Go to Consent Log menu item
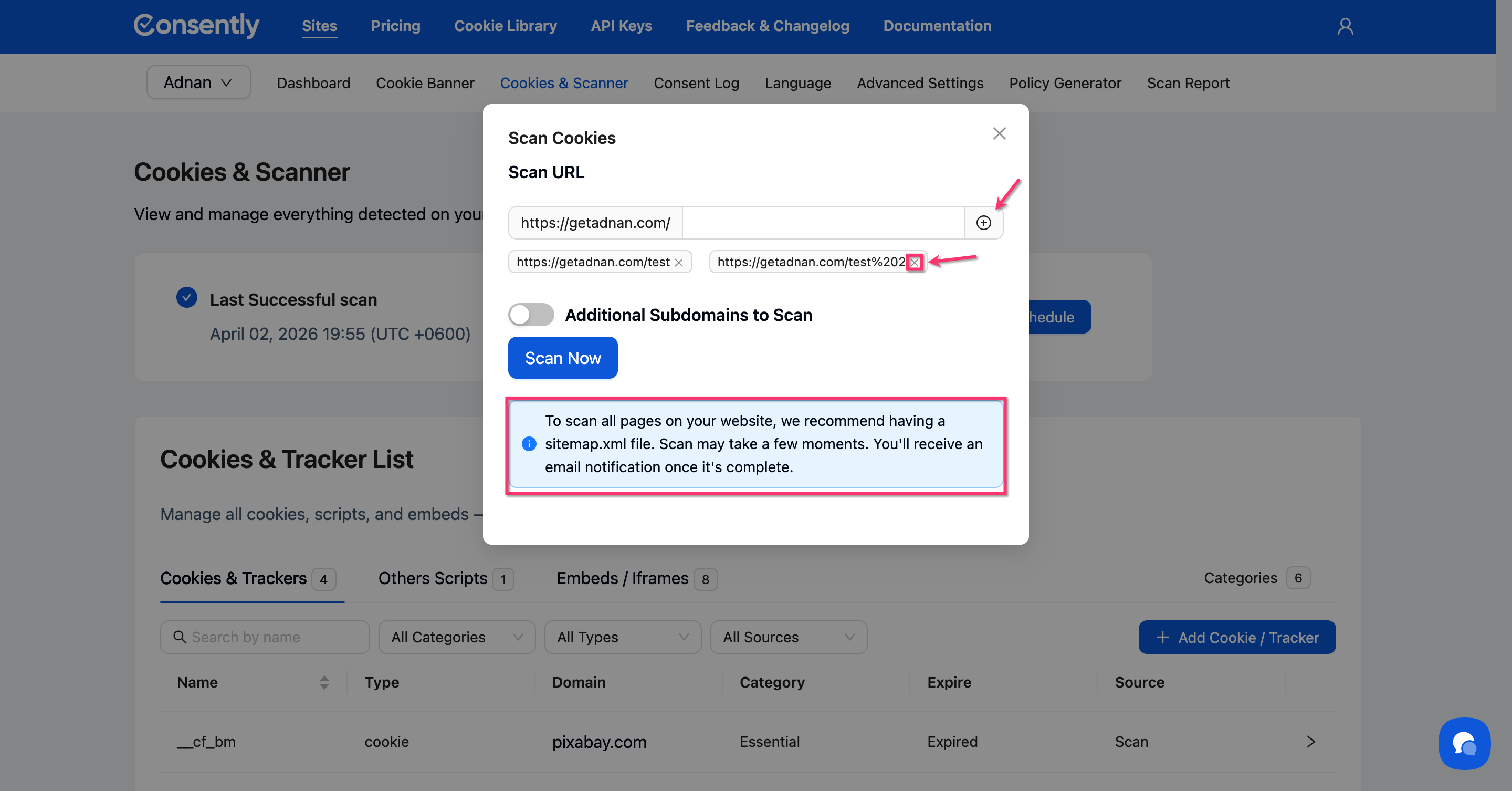 [x=696, y=83]
